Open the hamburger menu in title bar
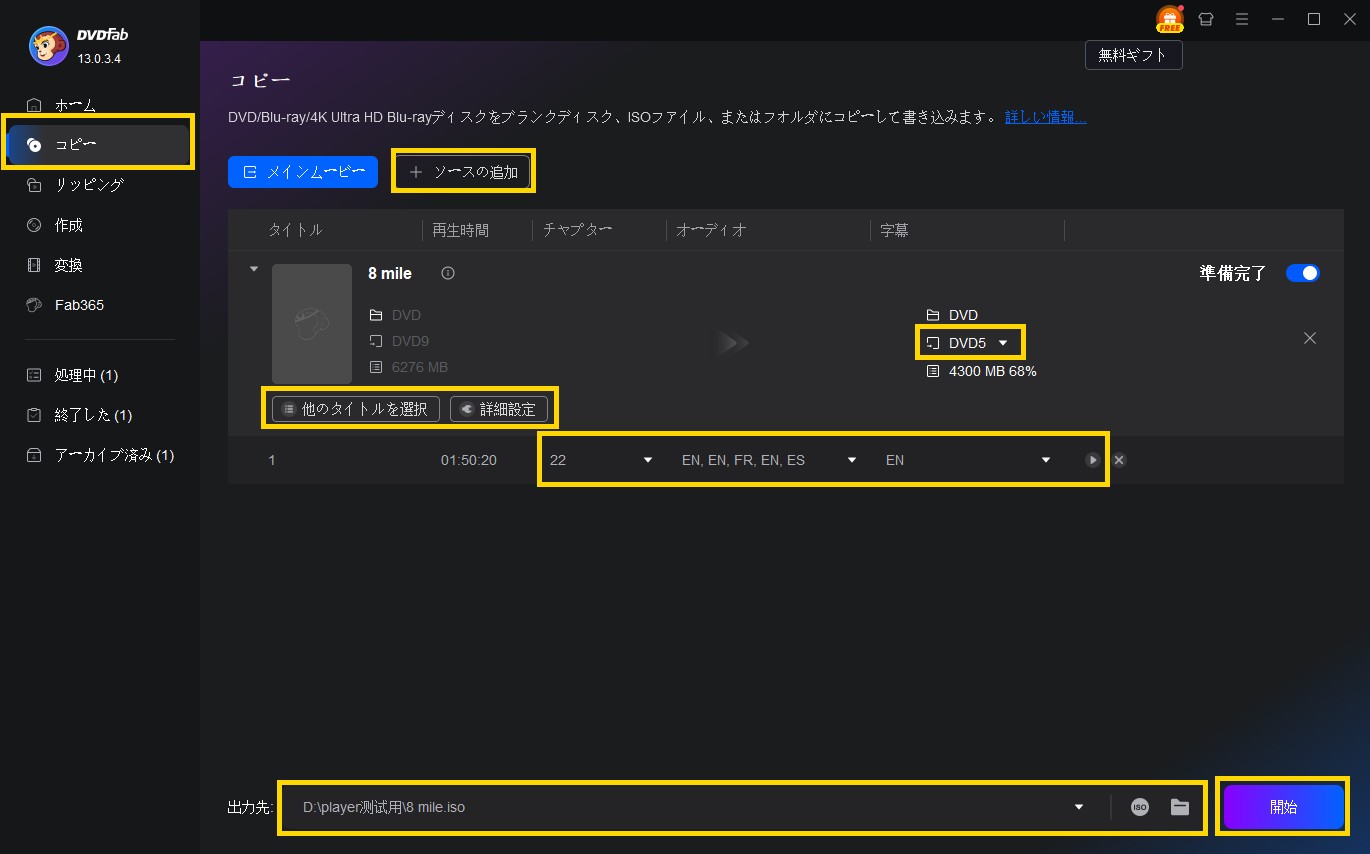The height and width of the screenshot is (854, 1370). 1241,19
